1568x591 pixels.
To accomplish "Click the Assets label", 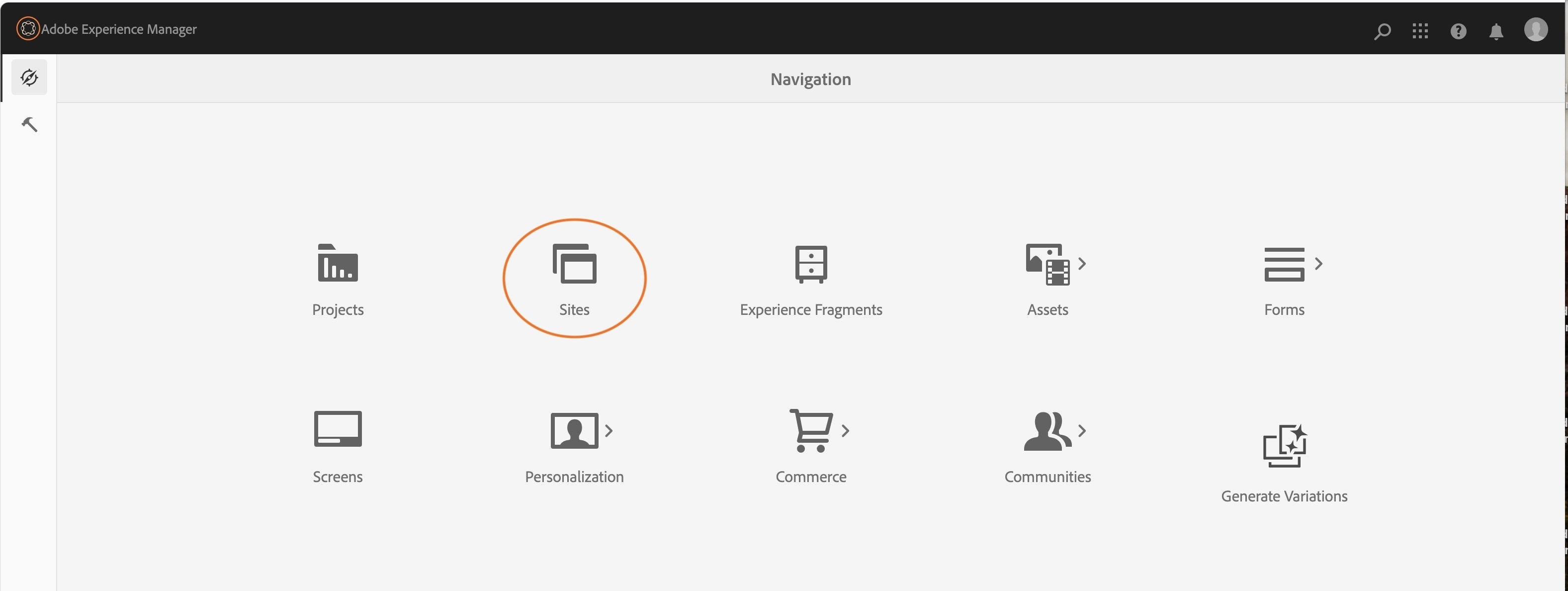I will (x=1047, y=309).
